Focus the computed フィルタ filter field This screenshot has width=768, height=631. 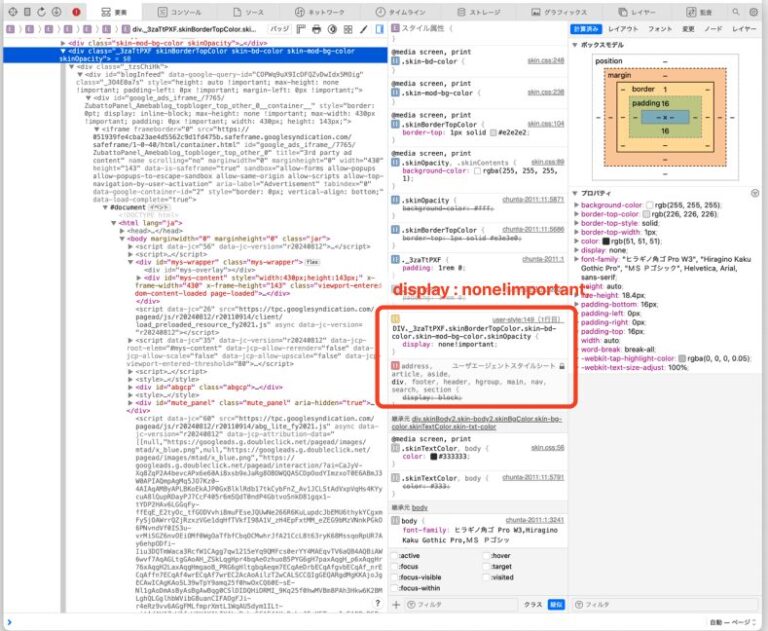(x=667, y=605)
